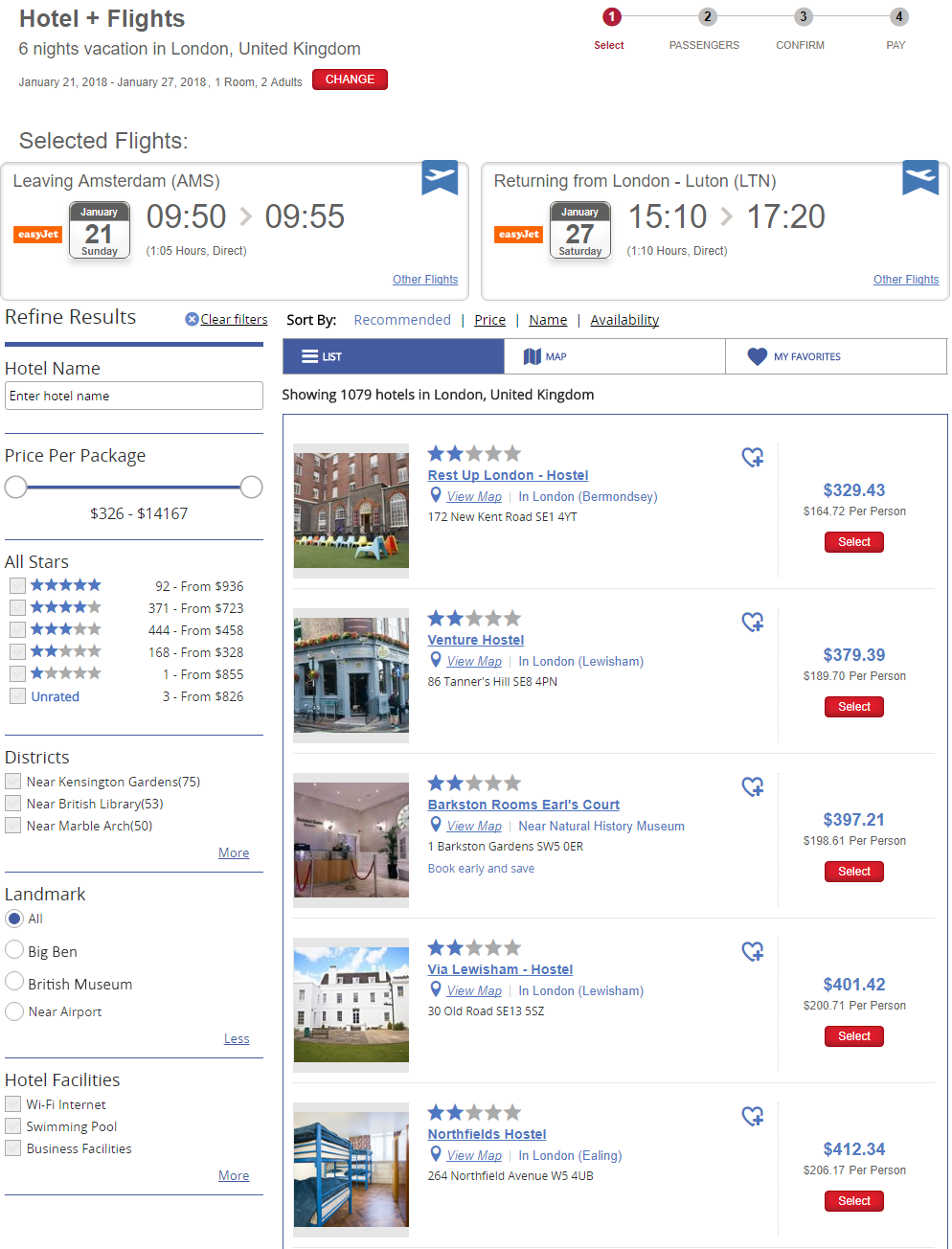
Task: Favorite Northfields Hostel heart icon
Action: pos(753,1117)
